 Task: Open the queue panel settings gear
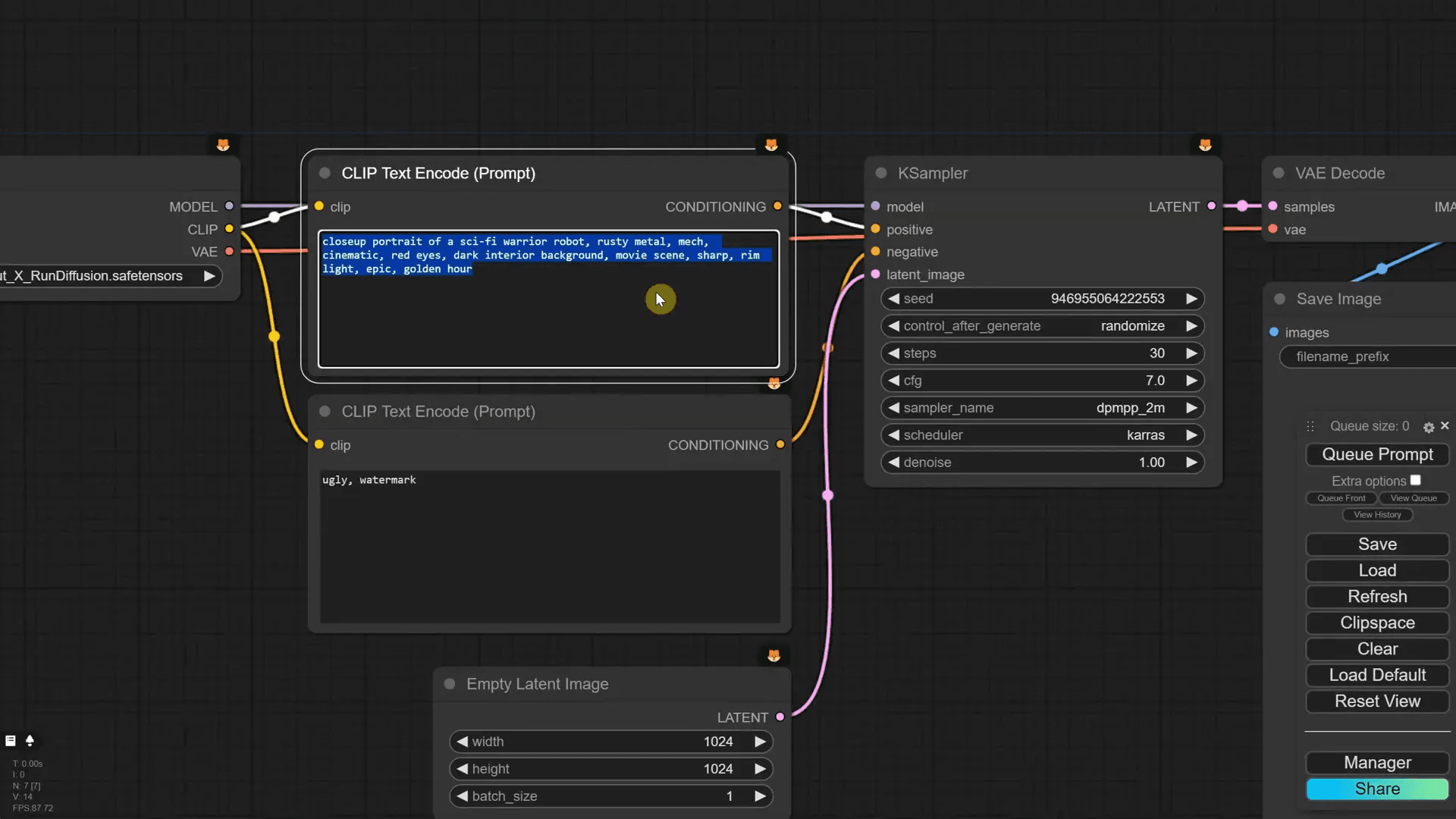[1427, 426]
